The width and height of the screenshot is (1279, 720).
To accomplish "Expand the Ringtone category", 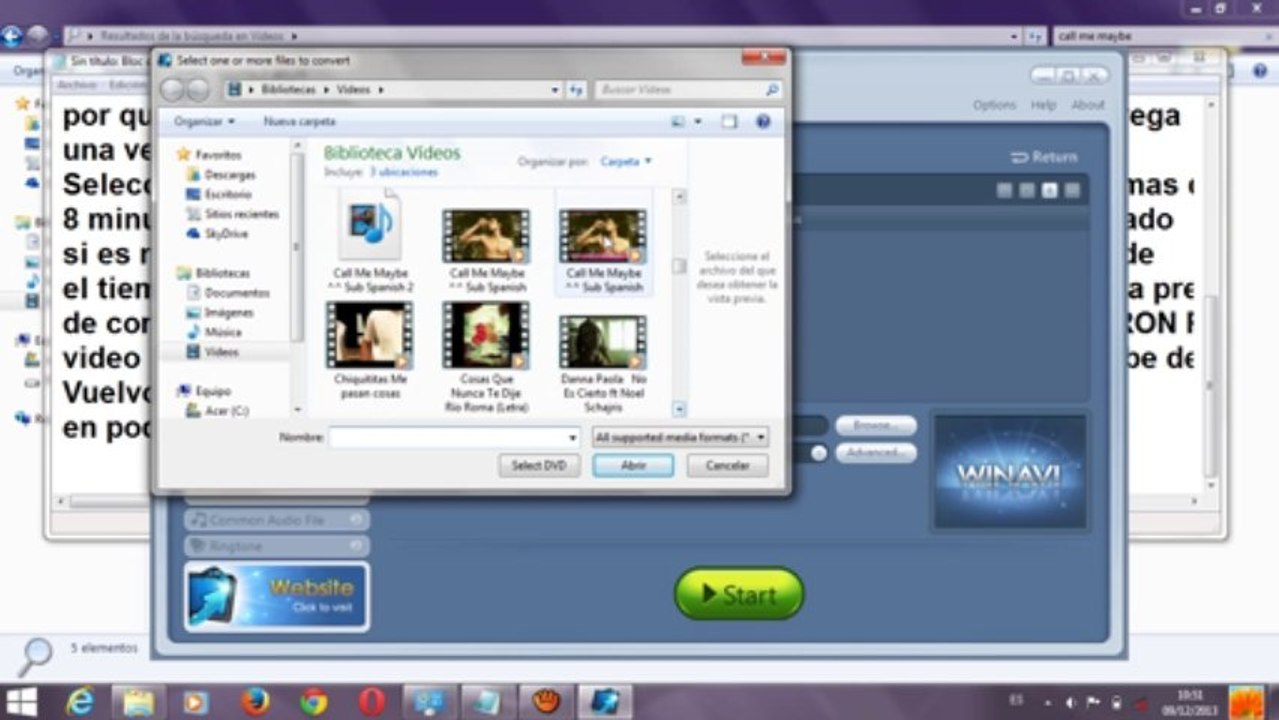I will 277,546.
